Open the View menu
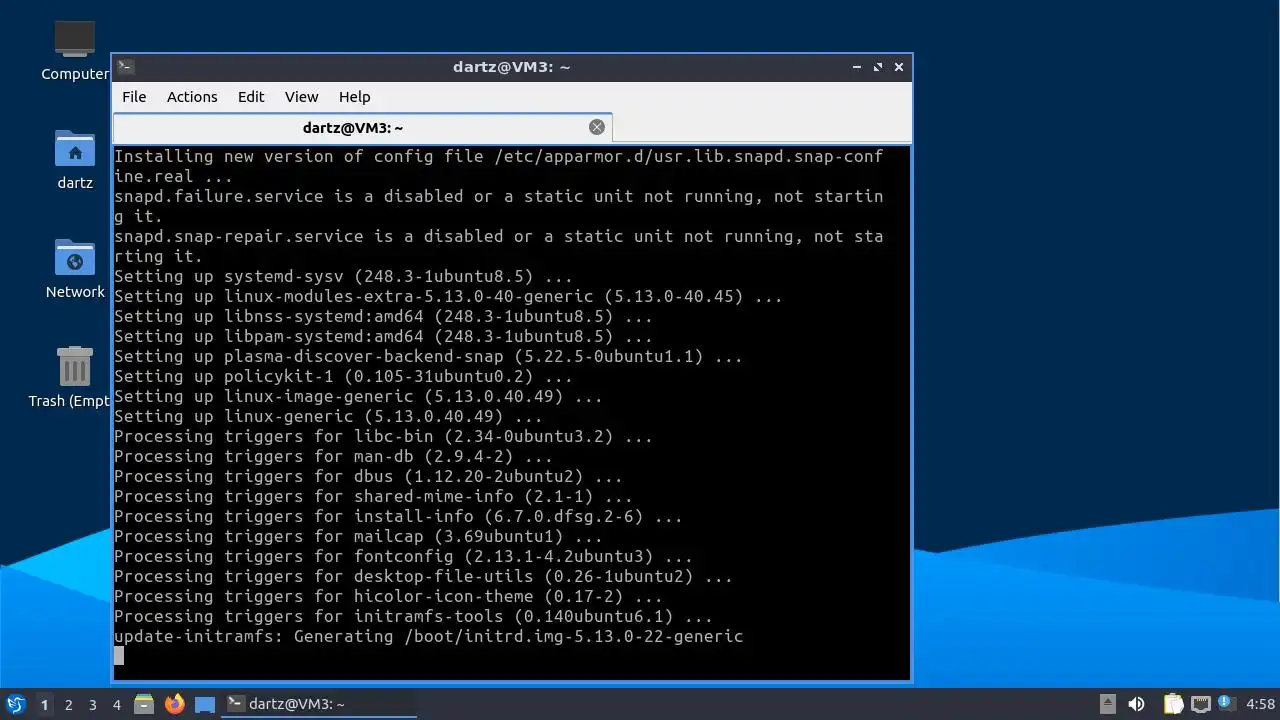 tap(301, 97)
